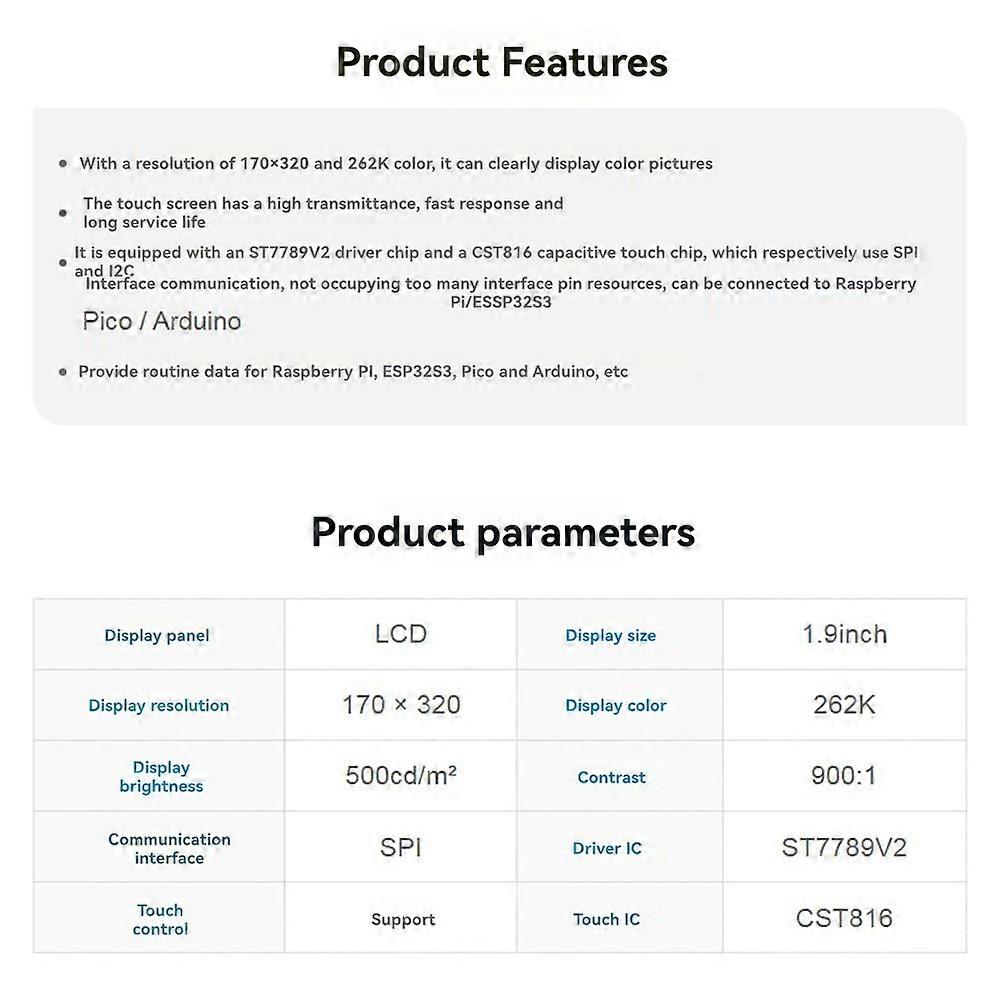This screenshot has width=1001, height=1001.
Task: Select the LCD value cell
Action: [x=401, y=634]
